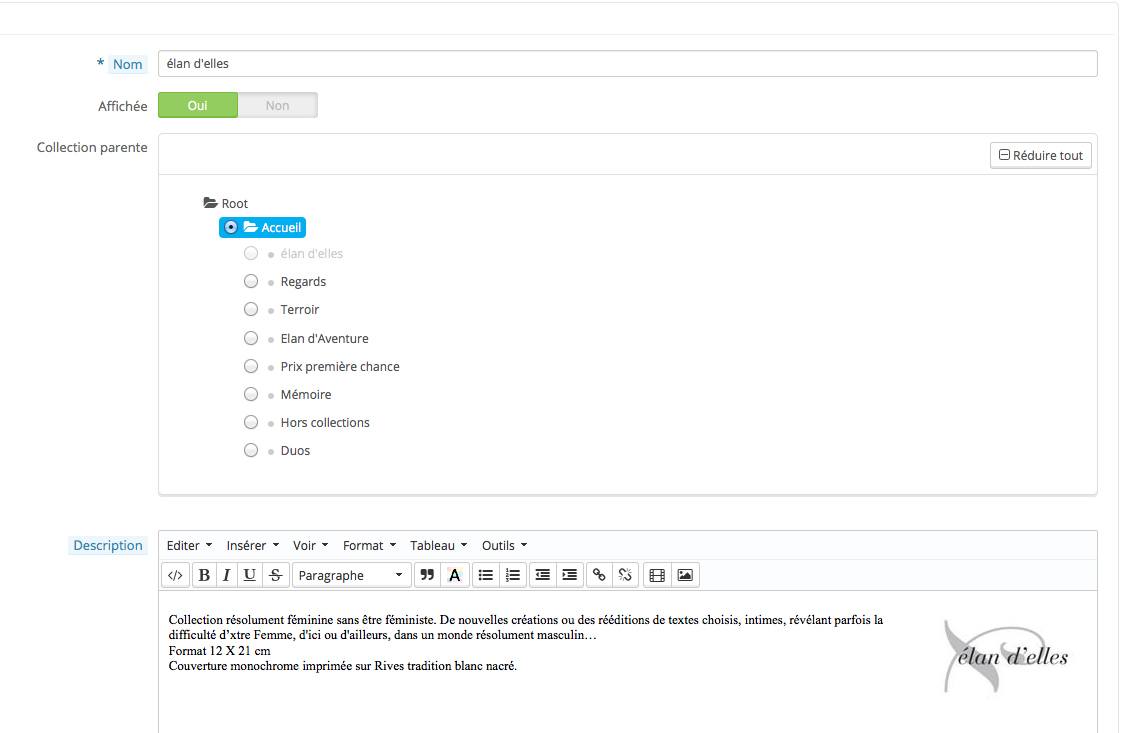Toggle bold formatting
Viewport: 1121px width, 733px height.
point(204,575)
